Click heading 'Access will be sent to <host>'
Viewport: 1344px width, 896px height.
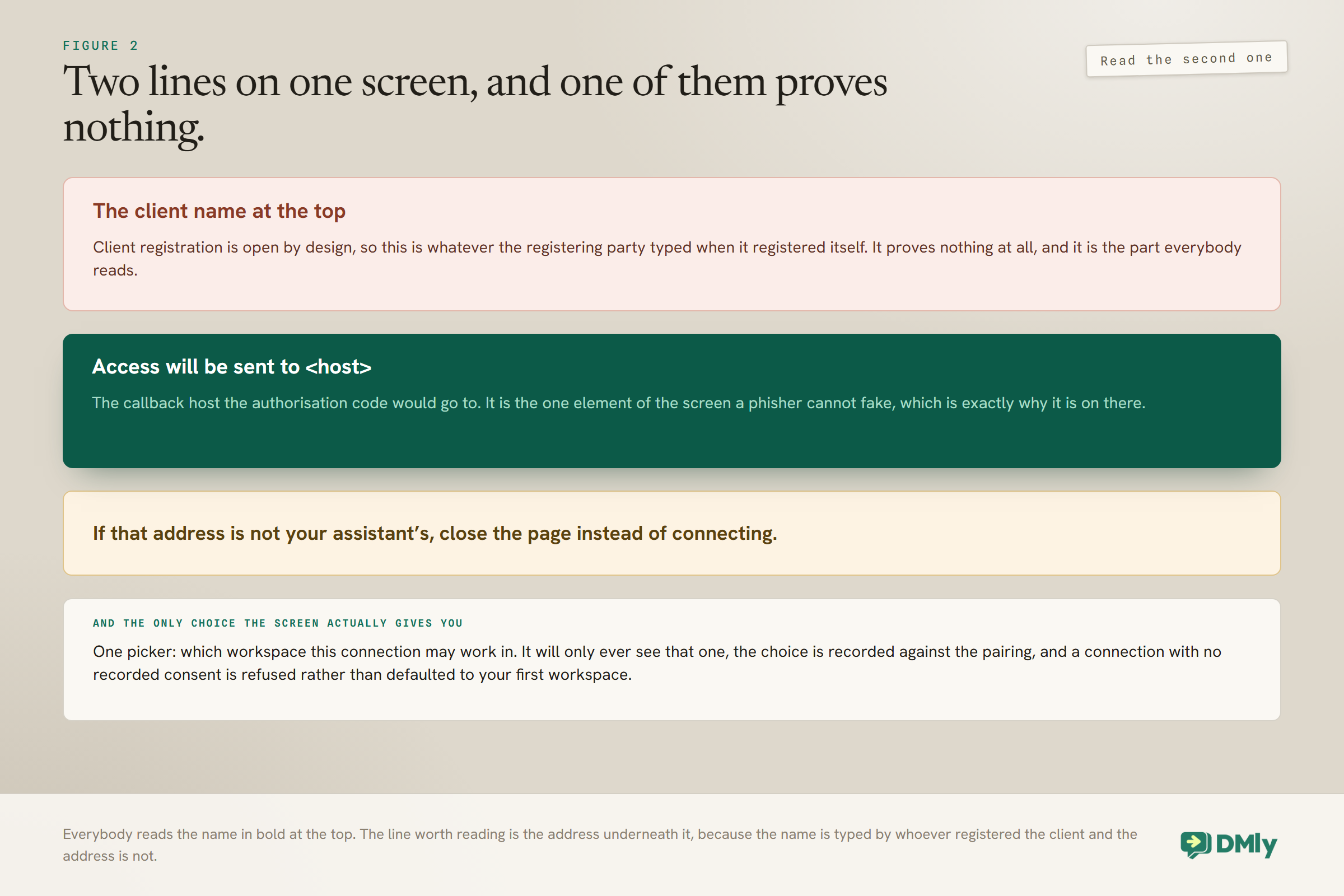232,367
